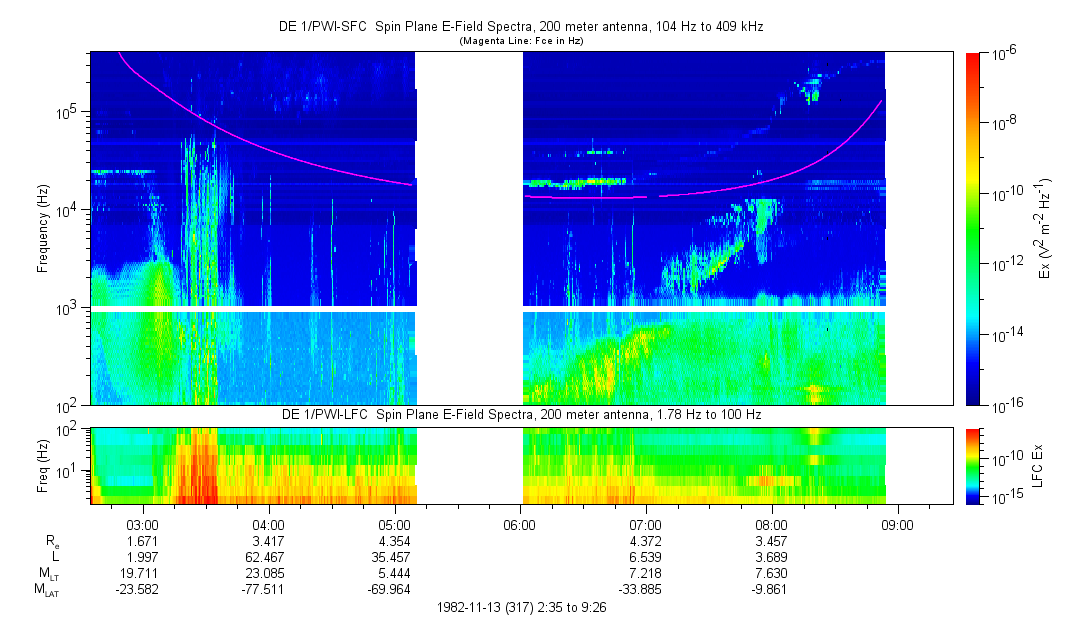Click the MLT value 23.085
Viewport: 1083px width, 620px height.
[x=265, y=573]
